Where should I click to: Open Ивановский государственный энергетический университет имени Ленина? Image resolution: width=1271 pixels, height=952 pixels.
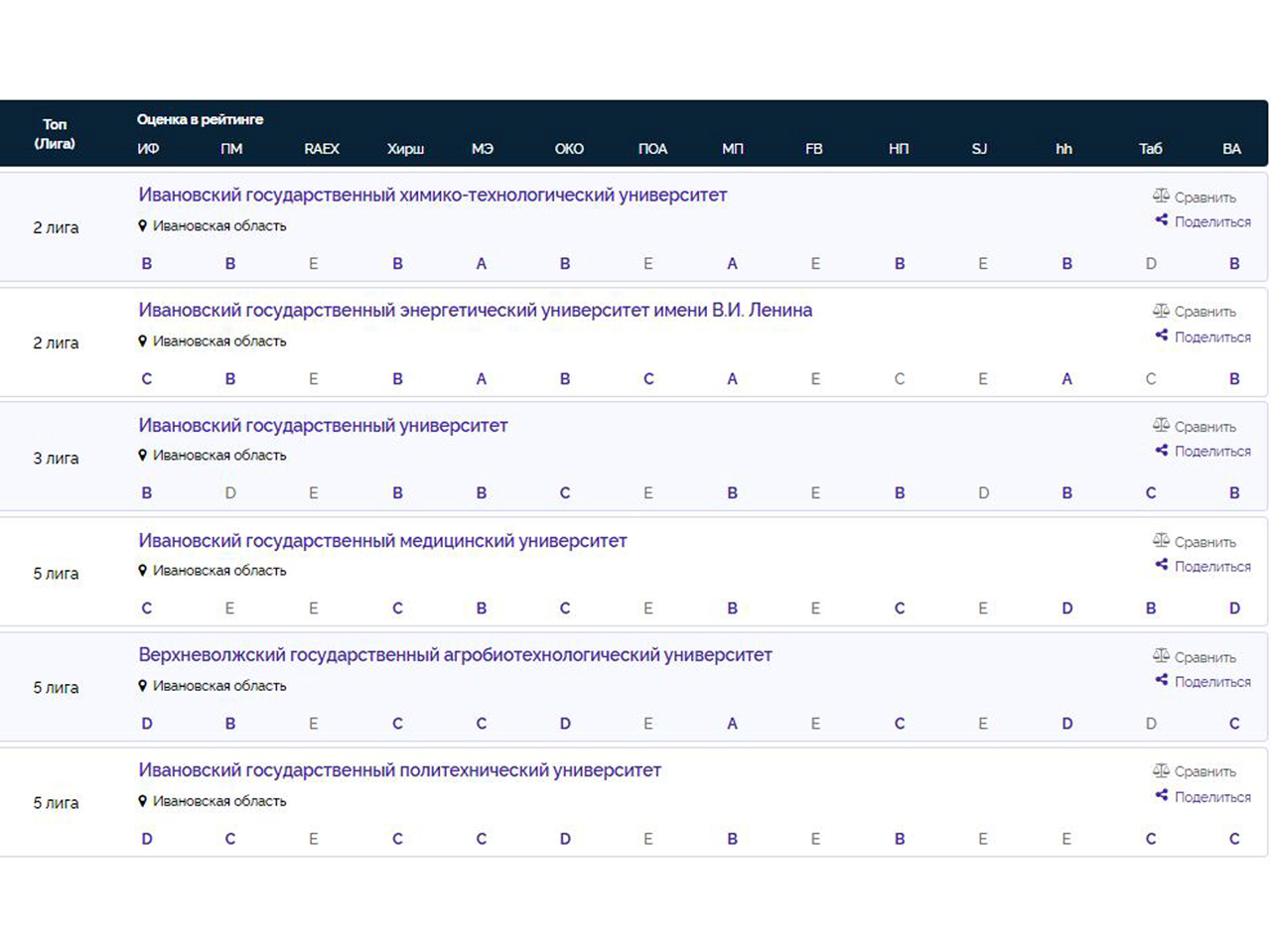(x=475, y=311)
